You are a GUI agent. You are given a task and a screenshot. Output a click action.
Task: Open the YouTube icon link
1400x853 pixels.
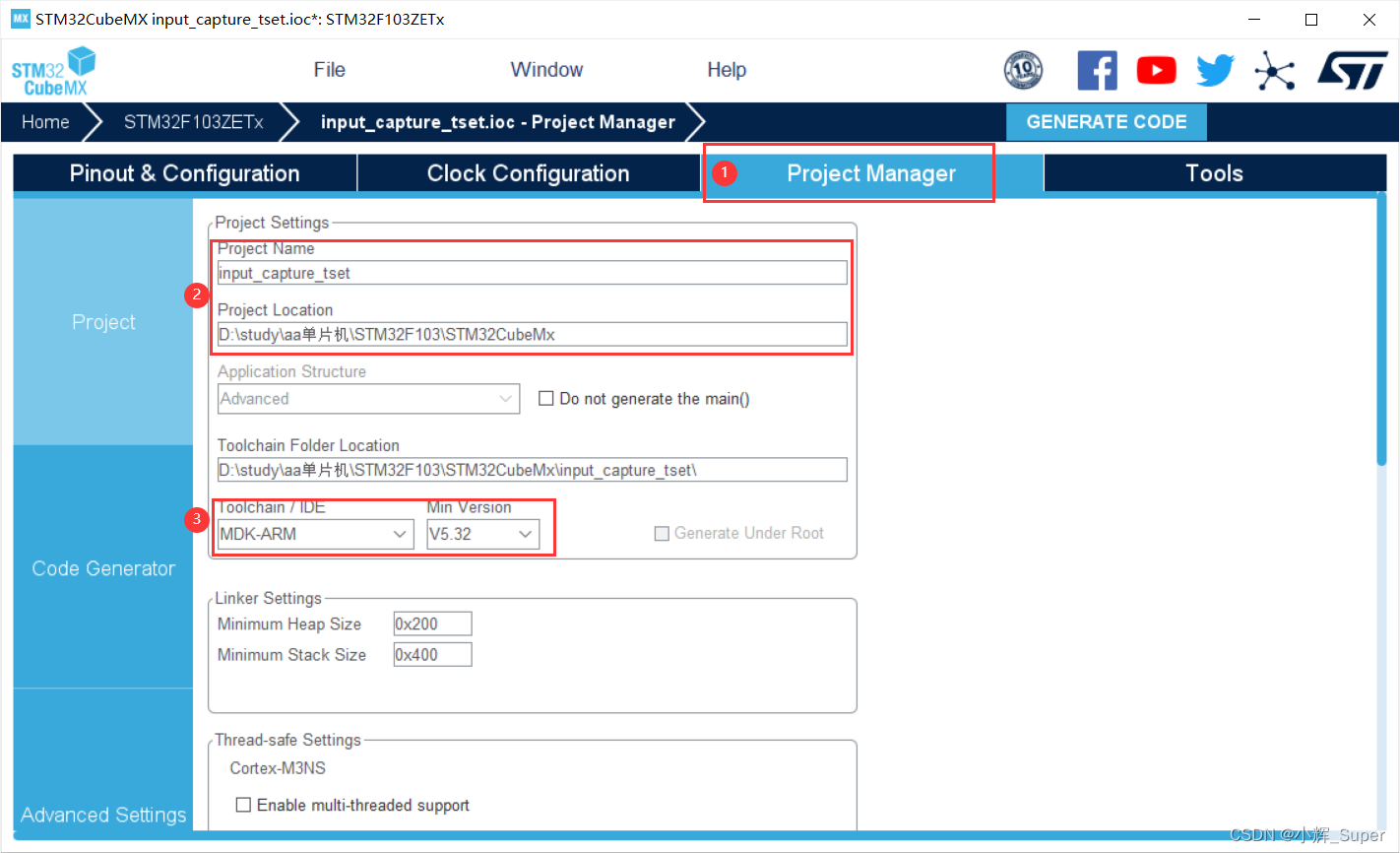1156,70
